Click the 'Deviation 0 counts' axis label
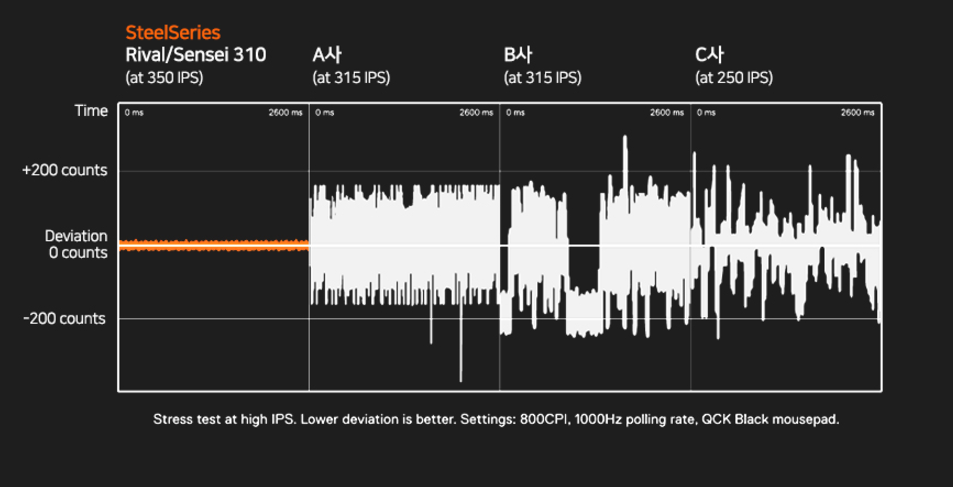 [78, 244]
